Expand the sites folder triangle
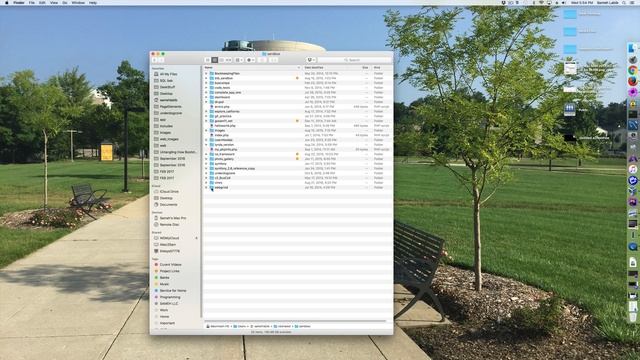Screen dimensions: 640x360 [207, 182]
